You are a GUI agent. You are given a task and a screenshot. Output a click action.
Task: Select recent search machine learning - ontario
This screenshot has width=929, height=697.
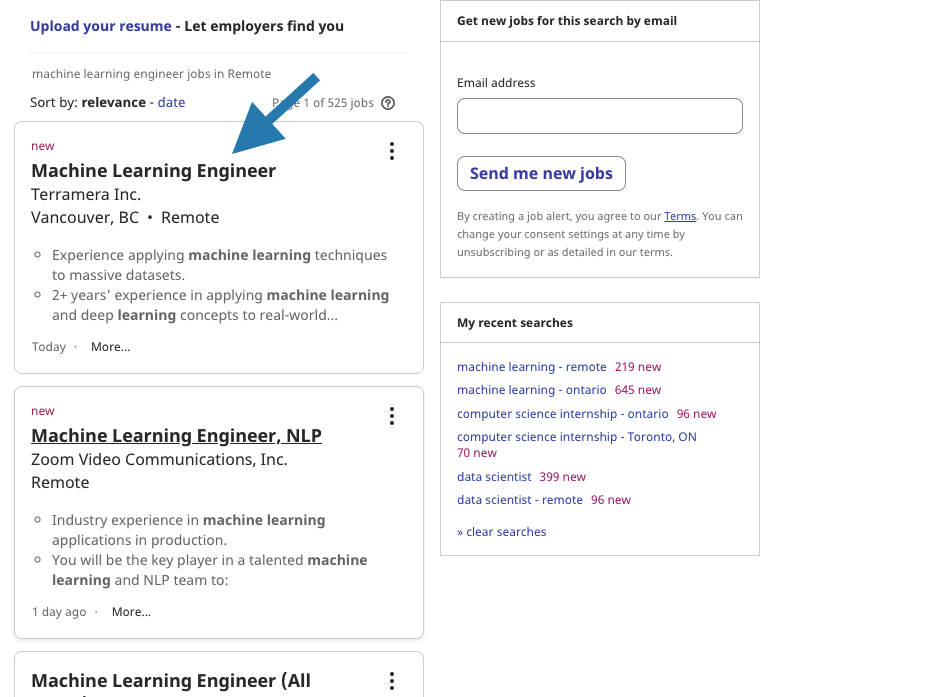click(531, 390)
